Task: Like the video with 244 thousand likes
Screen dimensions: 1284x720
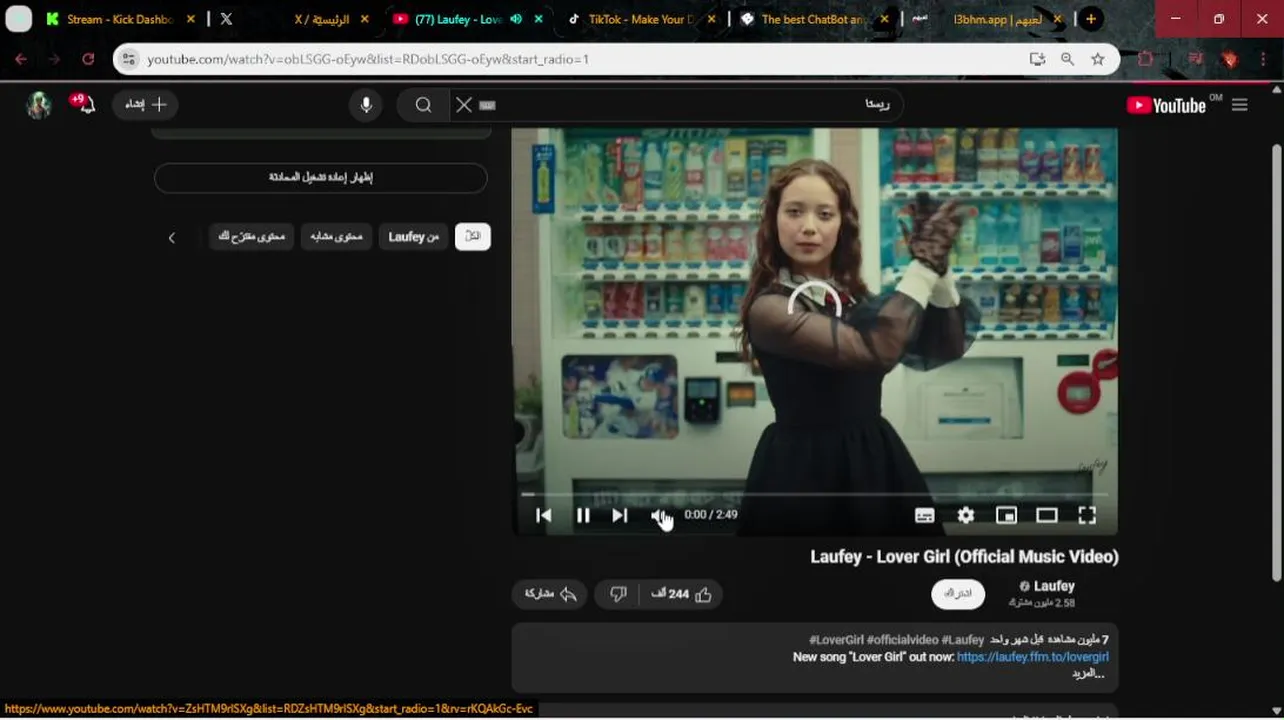Action: tap(681, 594)
